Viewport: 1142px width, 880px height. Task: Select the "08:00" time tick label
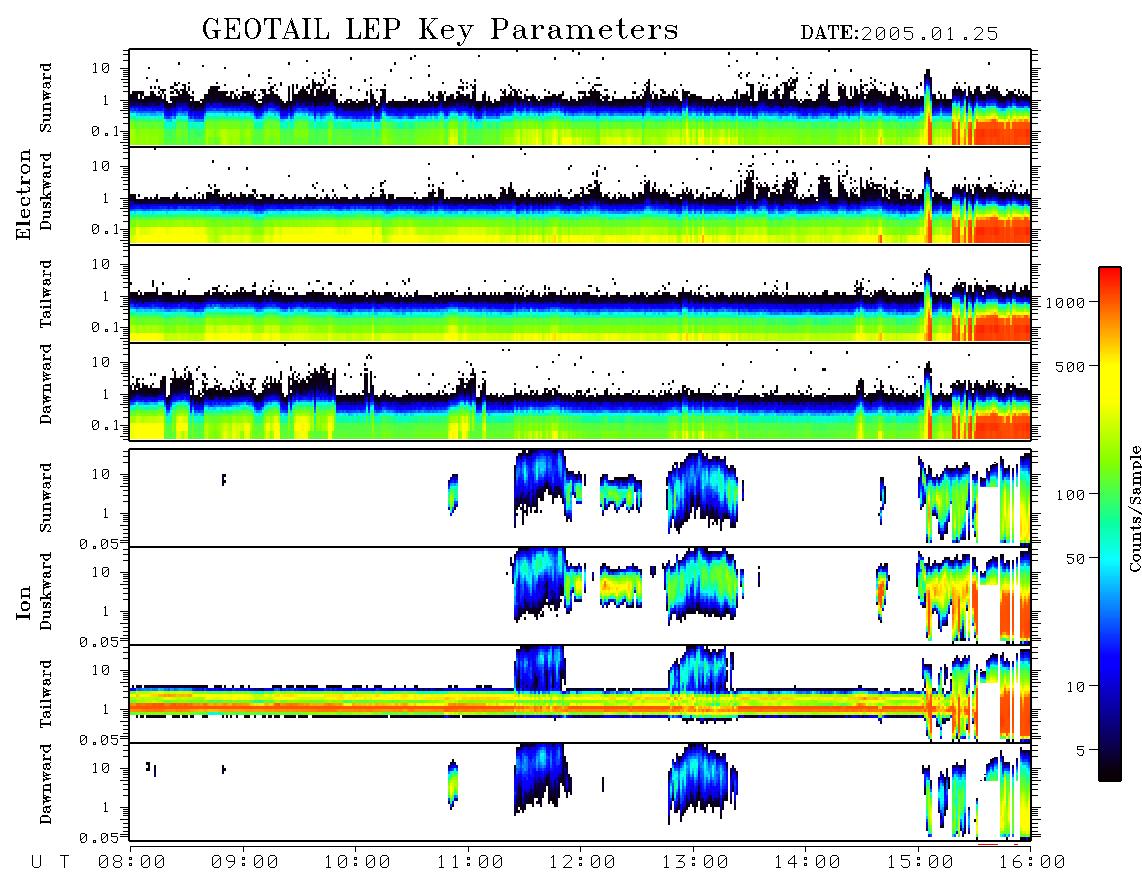[x=131, y=863]
